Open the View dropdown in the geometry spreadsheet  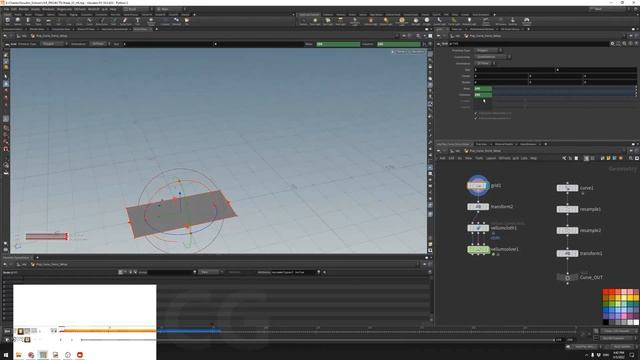(x=210, y=272)
